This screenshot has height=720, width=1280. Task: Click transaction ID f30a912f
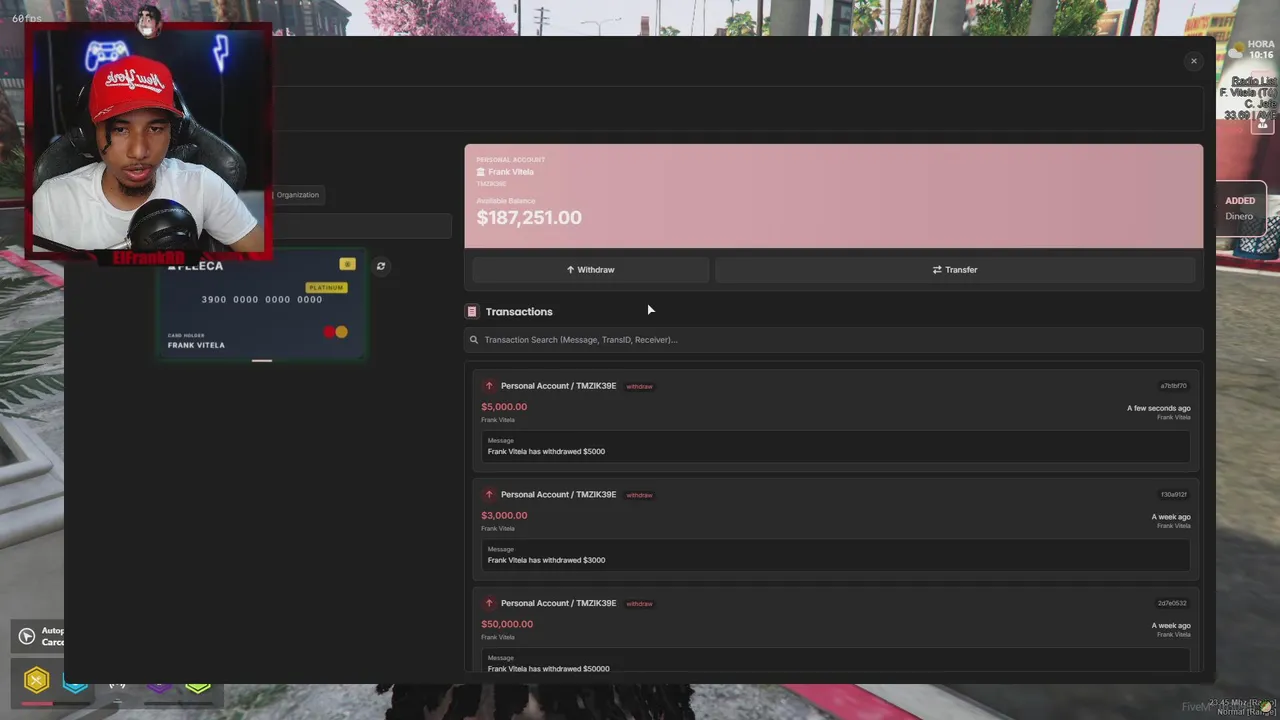(1173, 495)
